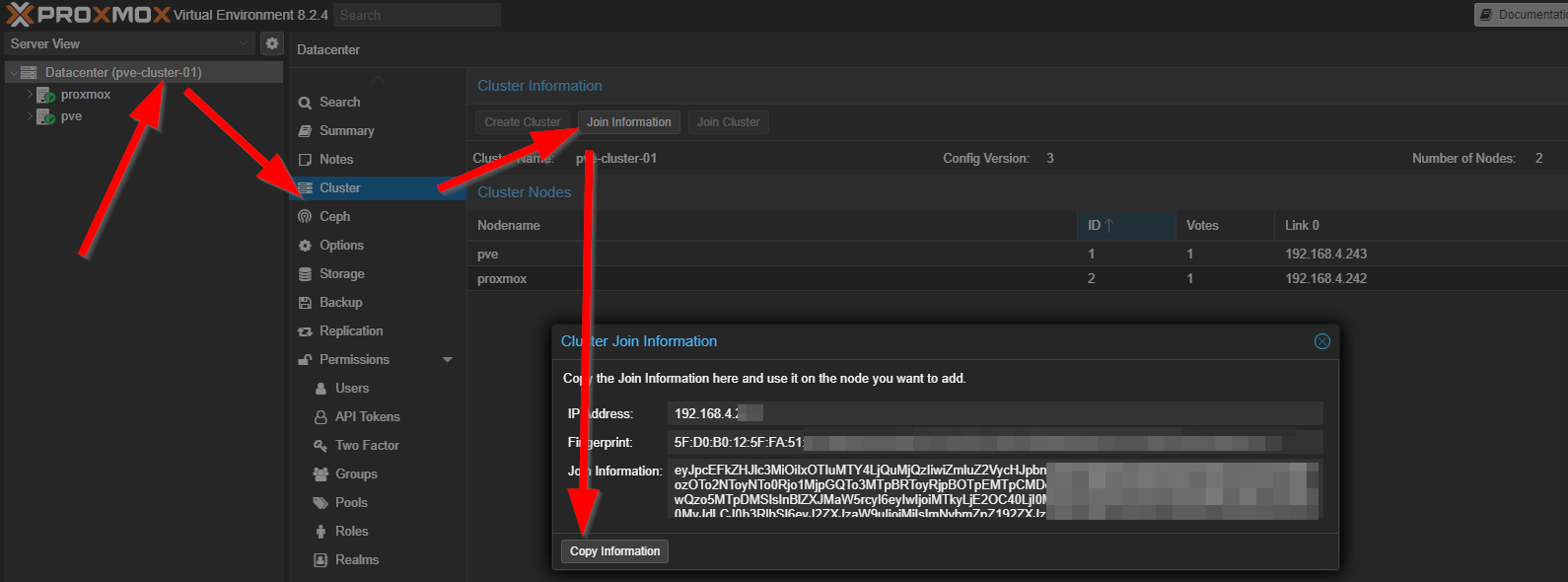Open the Documentation button in the header

[x=1521, y=15]
